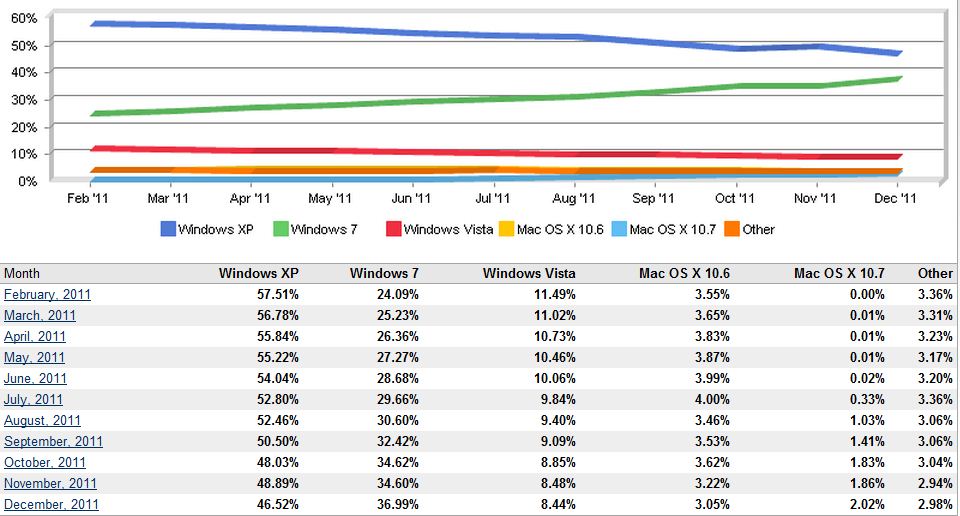Open the June, 2011 link
This screenshot has height=516, width=960.
(36, 378)
